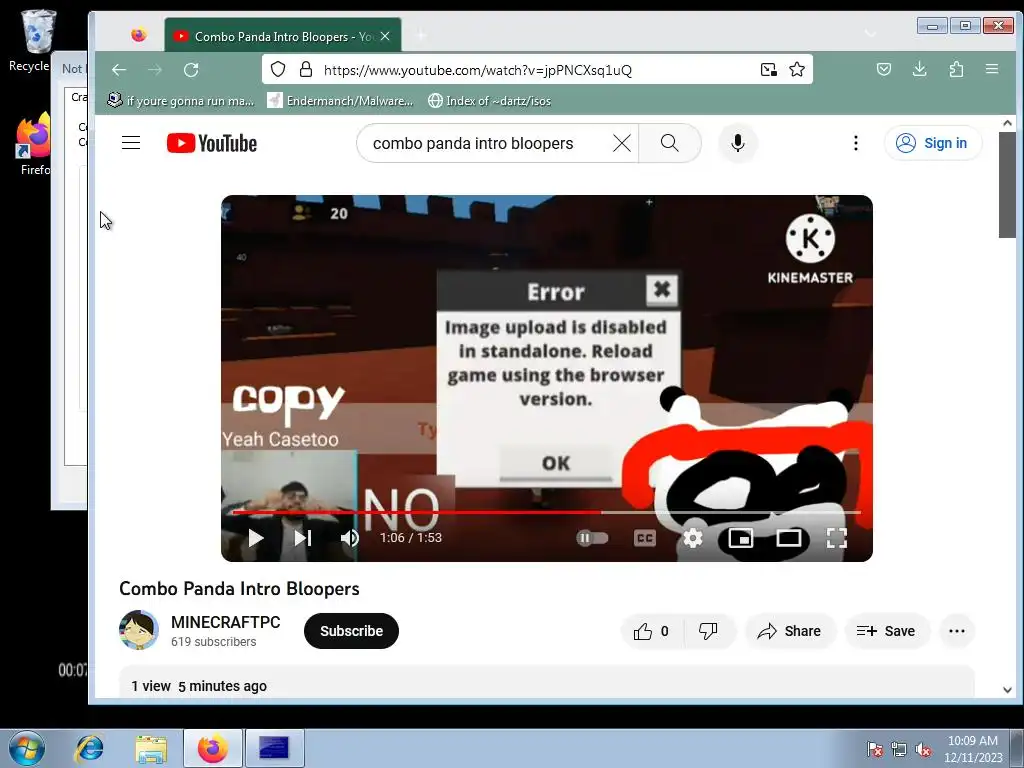Open the list all tabs chevron

coord(870,34)
